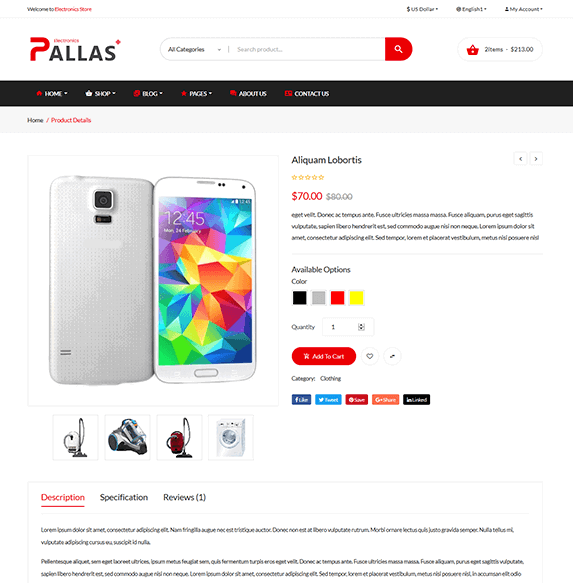Go to previous product arrow
Viewport: 573px width, 583px height.
coord(521,159)
